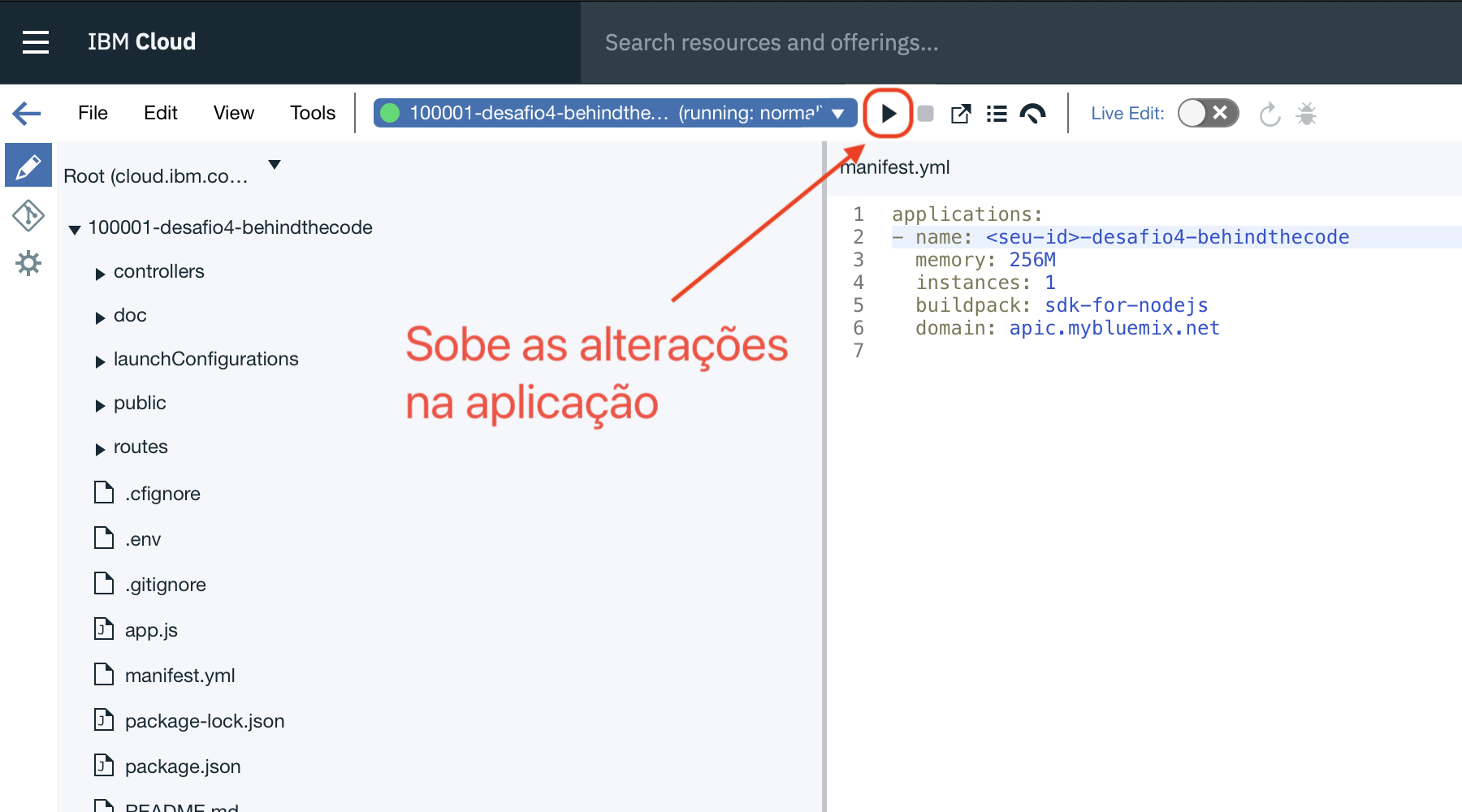Collapse the 100001-desafio4-behindthecode folder
Viewport: 1462px width, 812px height.
tap(75, 230)
